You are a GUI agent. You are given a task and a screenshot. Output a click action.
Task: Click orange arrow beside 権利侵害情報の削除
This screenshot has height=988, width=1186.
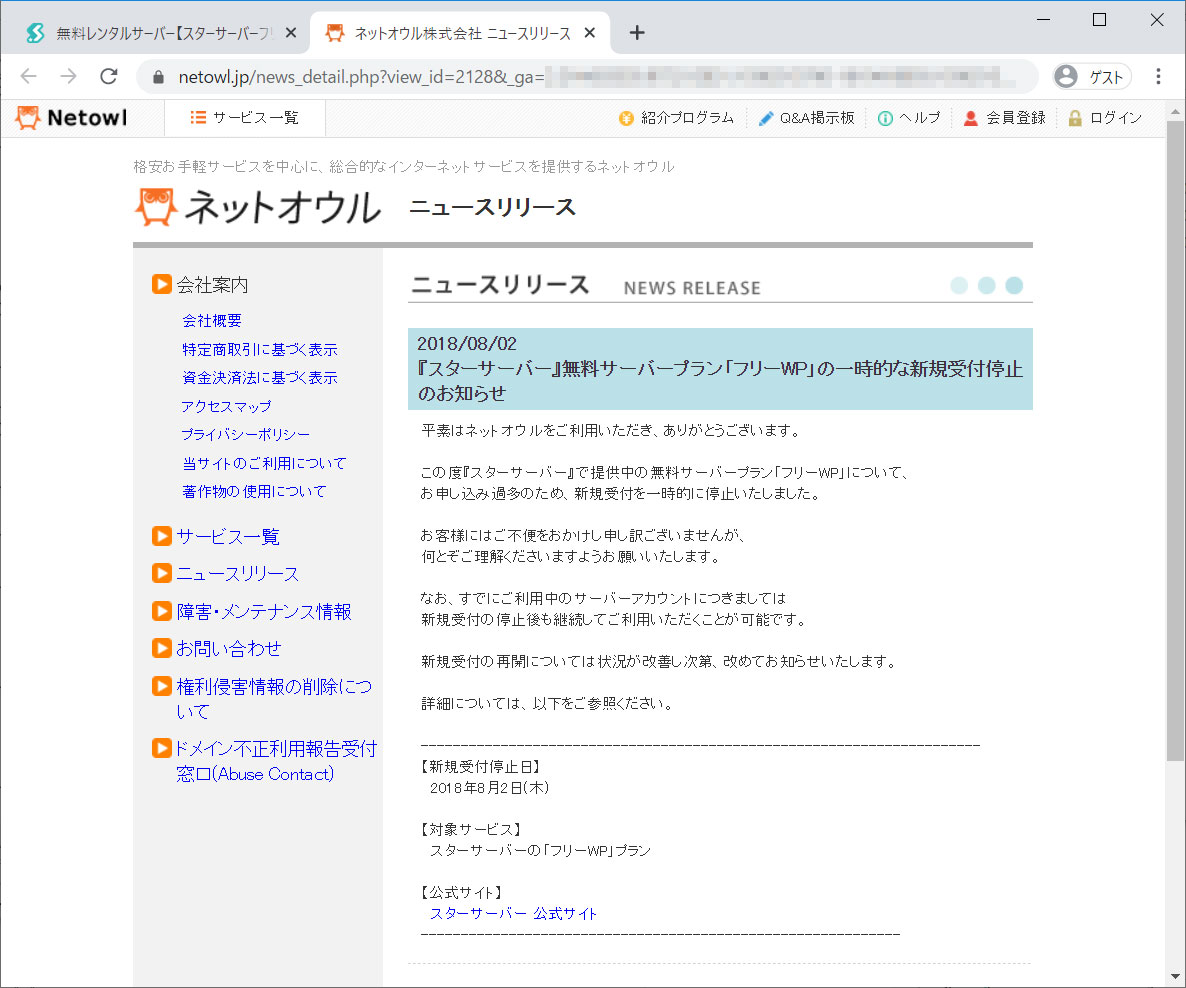point(161,685)
